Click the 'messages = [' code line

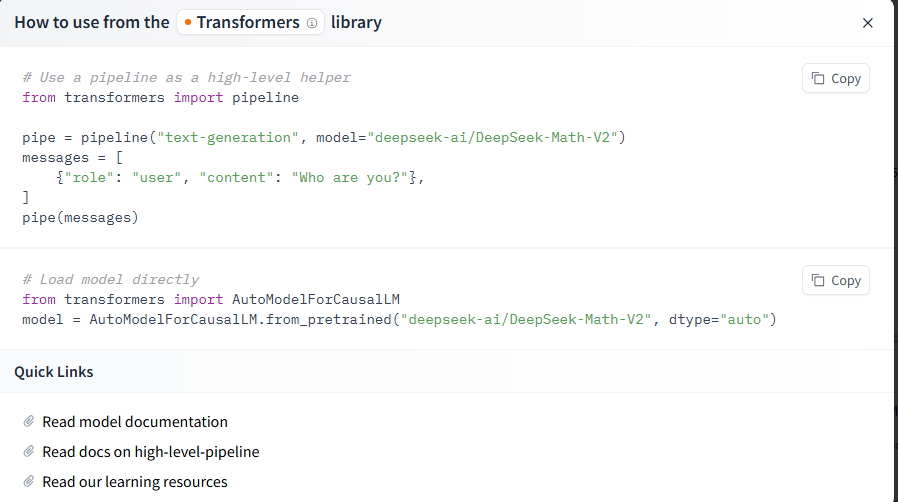(x=73, y=157)
